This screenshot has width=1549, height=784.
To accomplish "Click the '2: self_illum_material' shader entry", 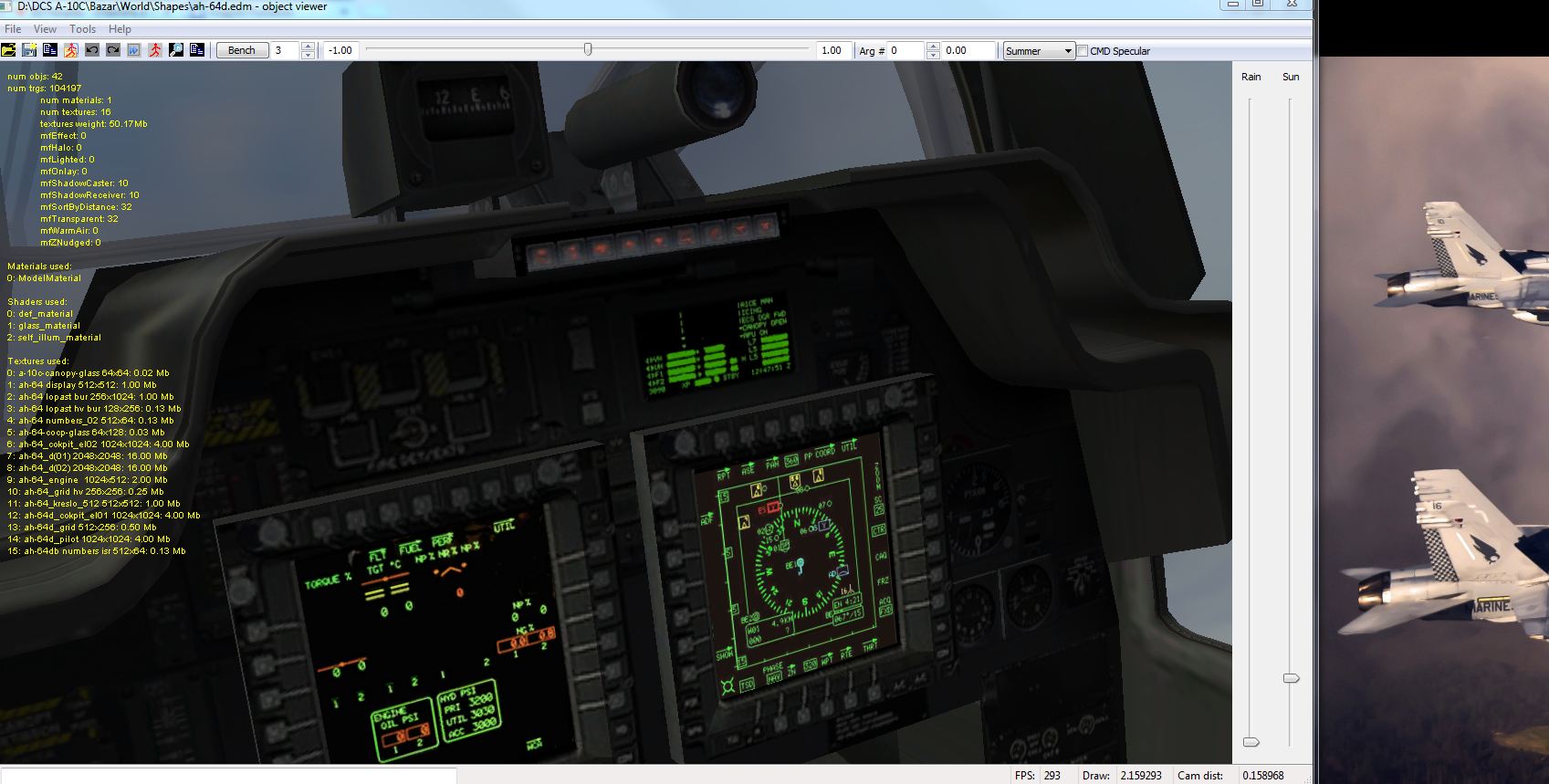I will (54, 338).
